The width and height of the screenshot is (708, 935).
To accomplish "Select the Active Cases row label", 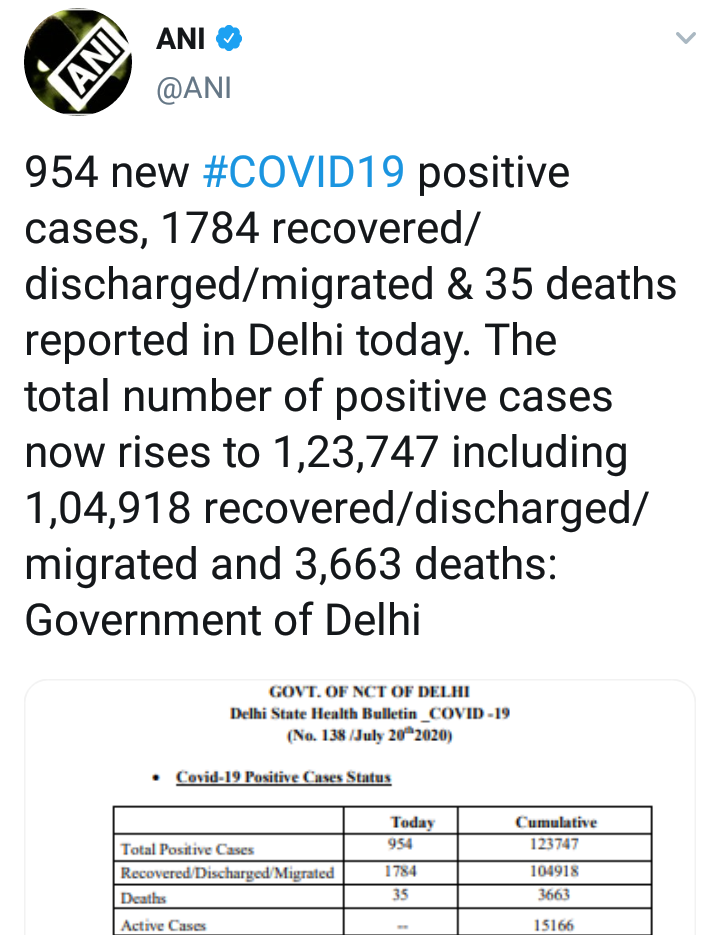I will pos(163,925).
